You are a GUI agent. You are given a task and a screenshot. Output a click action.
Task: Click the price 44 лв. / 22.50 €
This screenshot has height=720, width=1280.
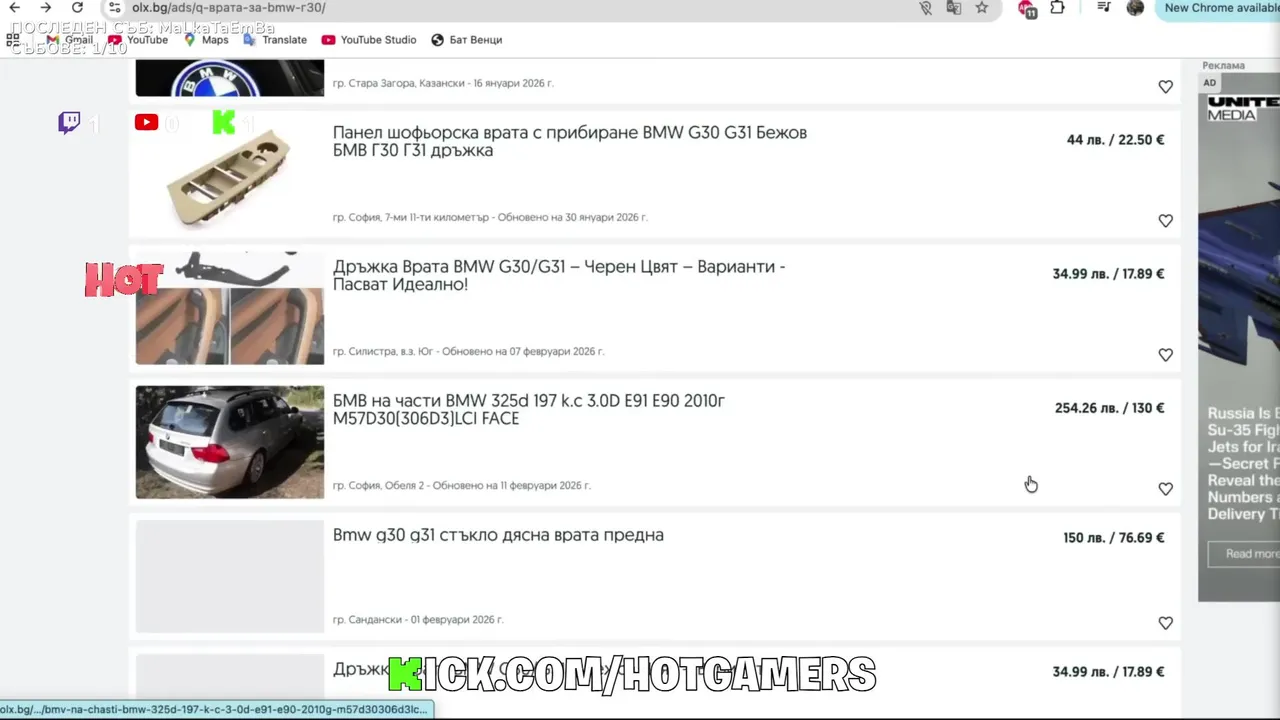tap(1115, 140)
